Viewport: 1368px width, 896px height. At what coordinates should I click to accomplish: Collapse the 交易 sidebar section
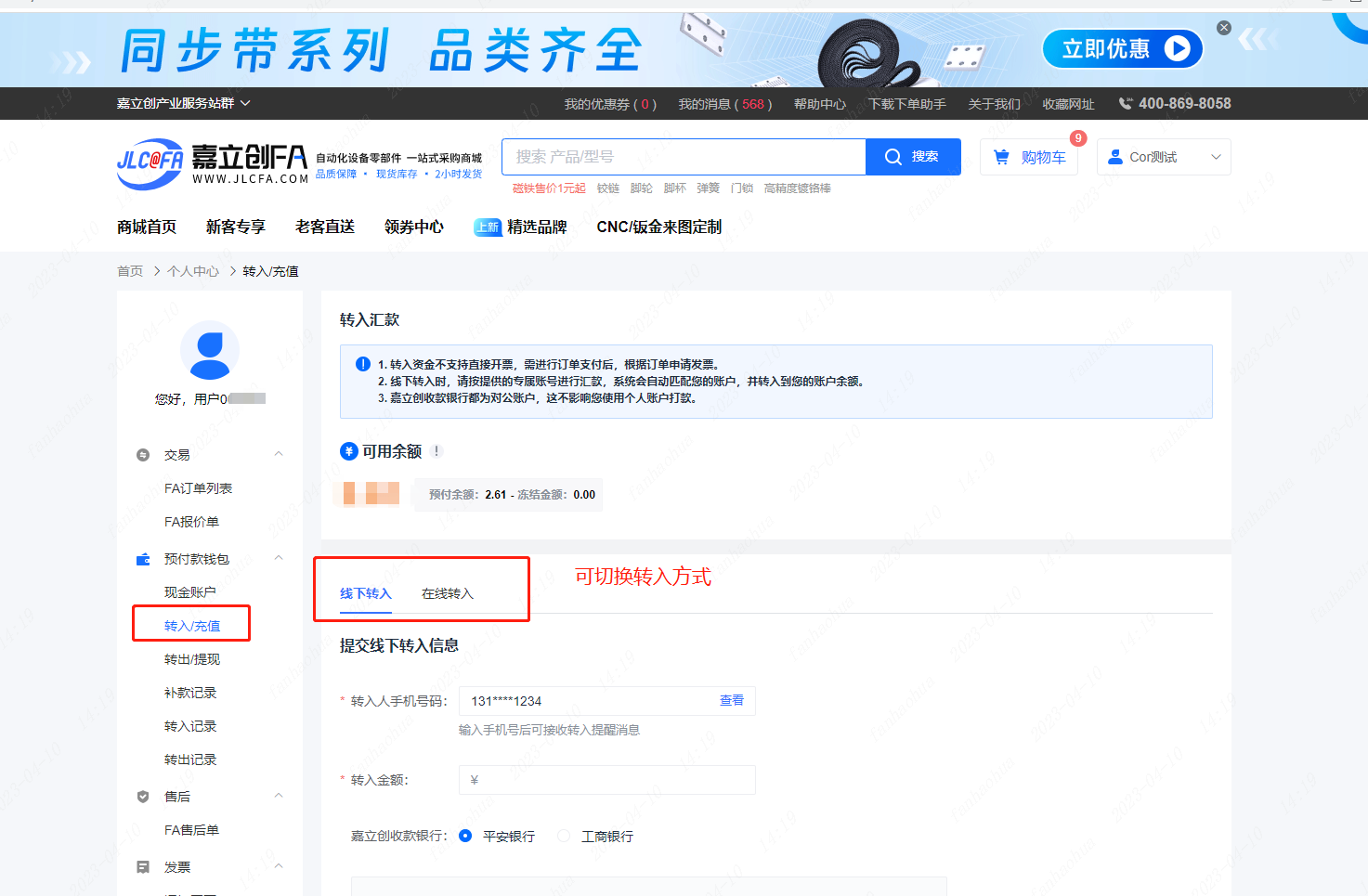click(x=279, y=454)
